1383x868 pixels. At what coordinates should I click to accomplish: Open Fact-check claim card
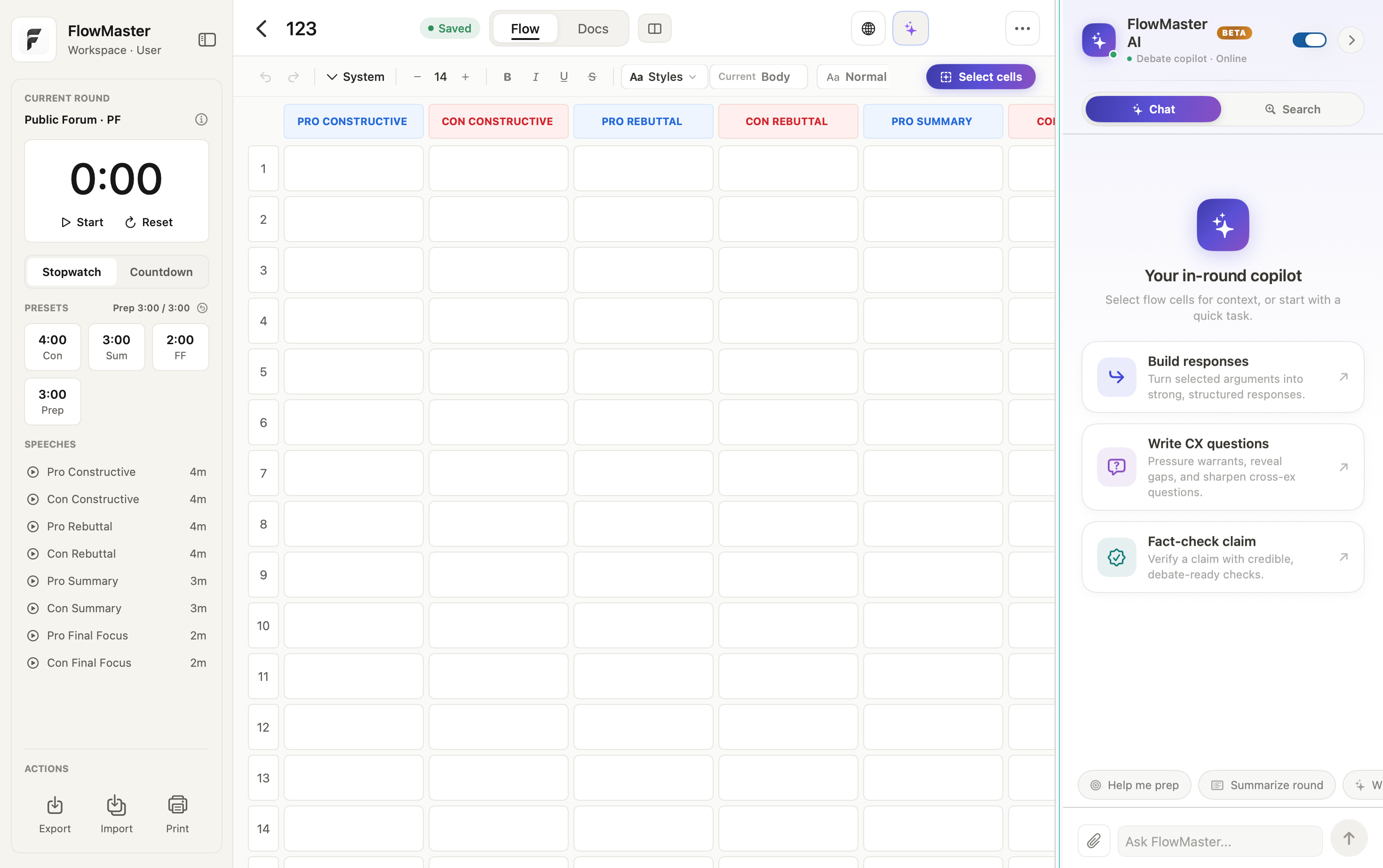1223,557
